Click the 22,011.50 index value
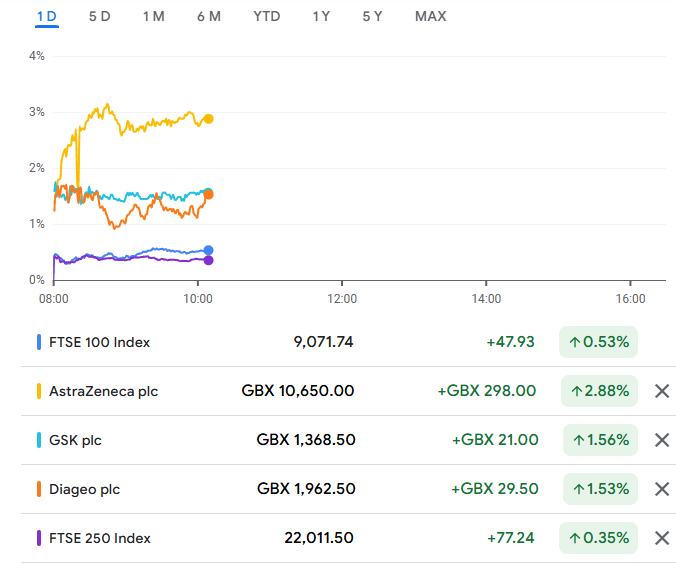The height and width of the screenshot is (565, 676). click(319, 538)
